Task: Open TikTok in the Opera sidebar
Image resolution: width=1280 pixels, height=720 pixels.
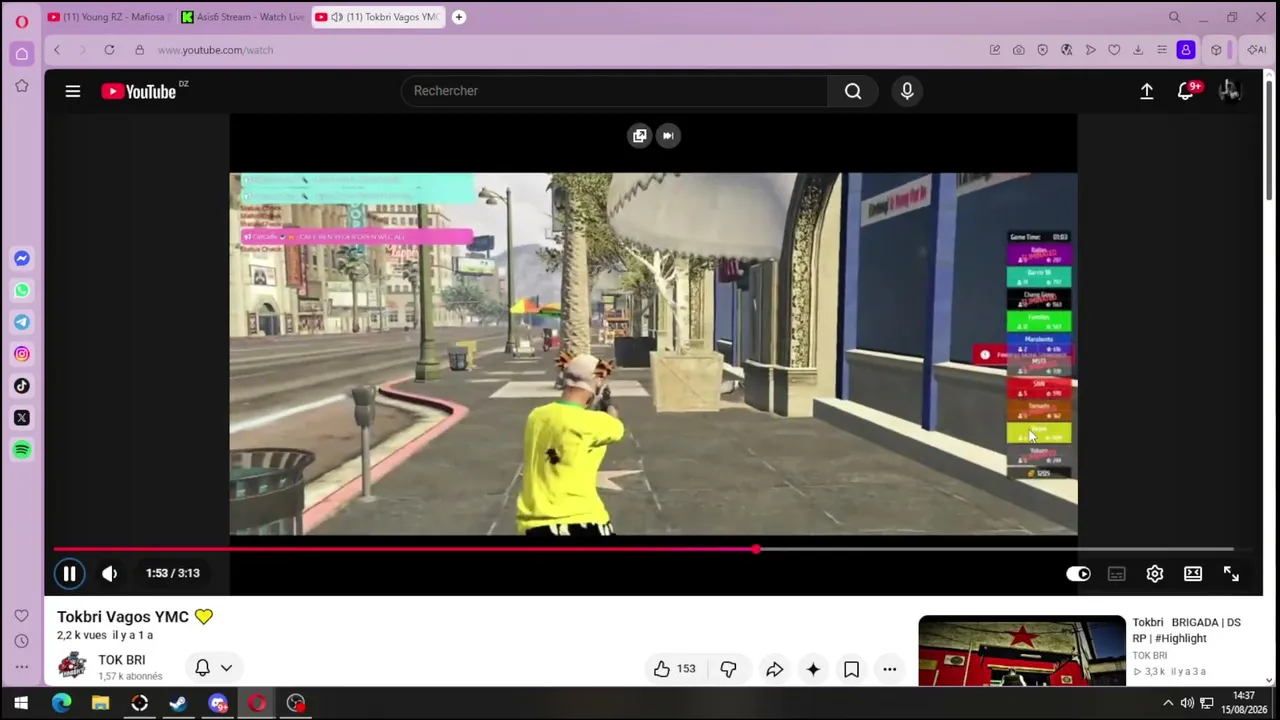Action: pyautogui.click(x=21, y=386)
